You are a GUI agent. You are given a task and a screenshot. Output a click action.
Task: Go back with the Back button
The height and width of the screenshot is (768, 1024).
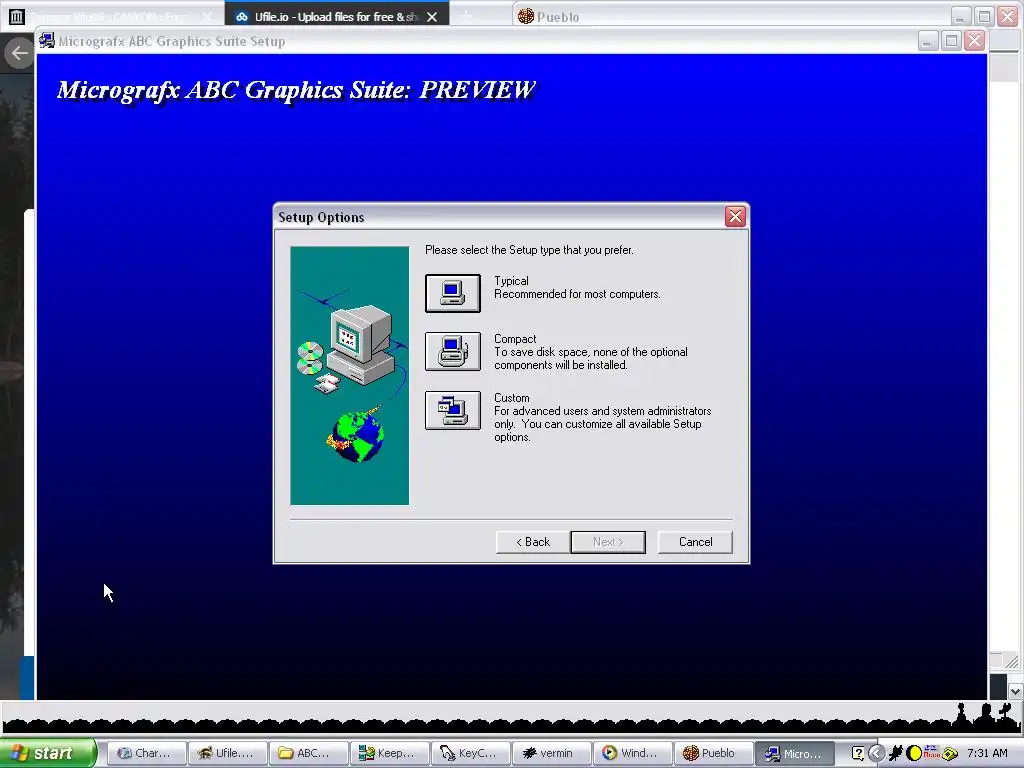coord(533,542)
